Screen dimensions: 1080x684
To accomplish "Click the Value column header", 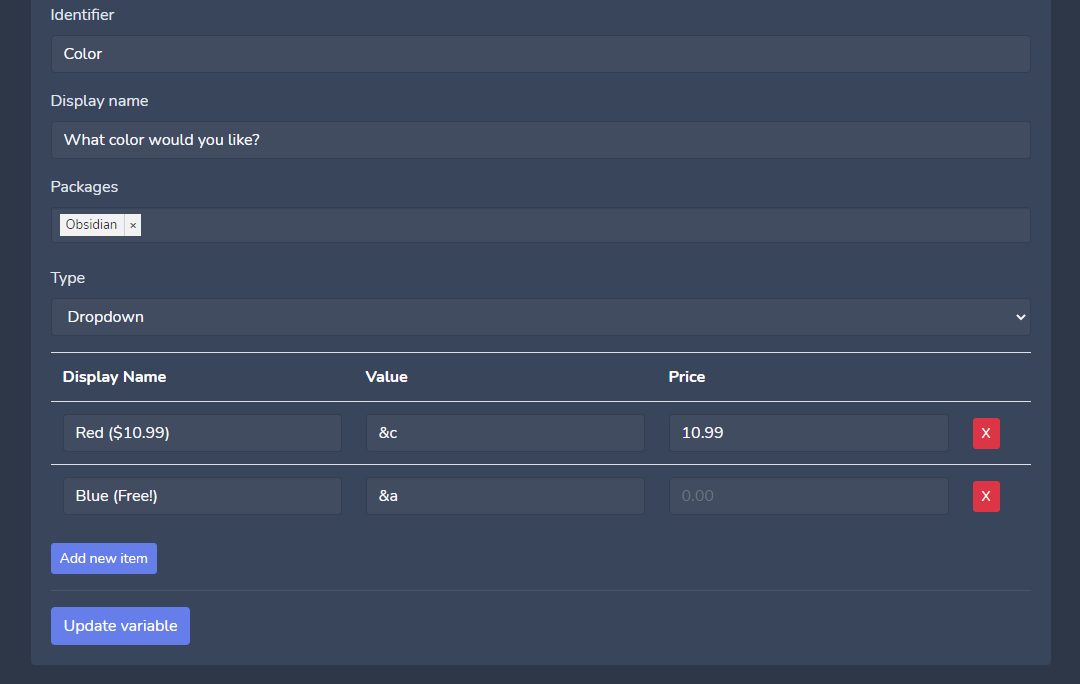I will (x=387, y=377).
